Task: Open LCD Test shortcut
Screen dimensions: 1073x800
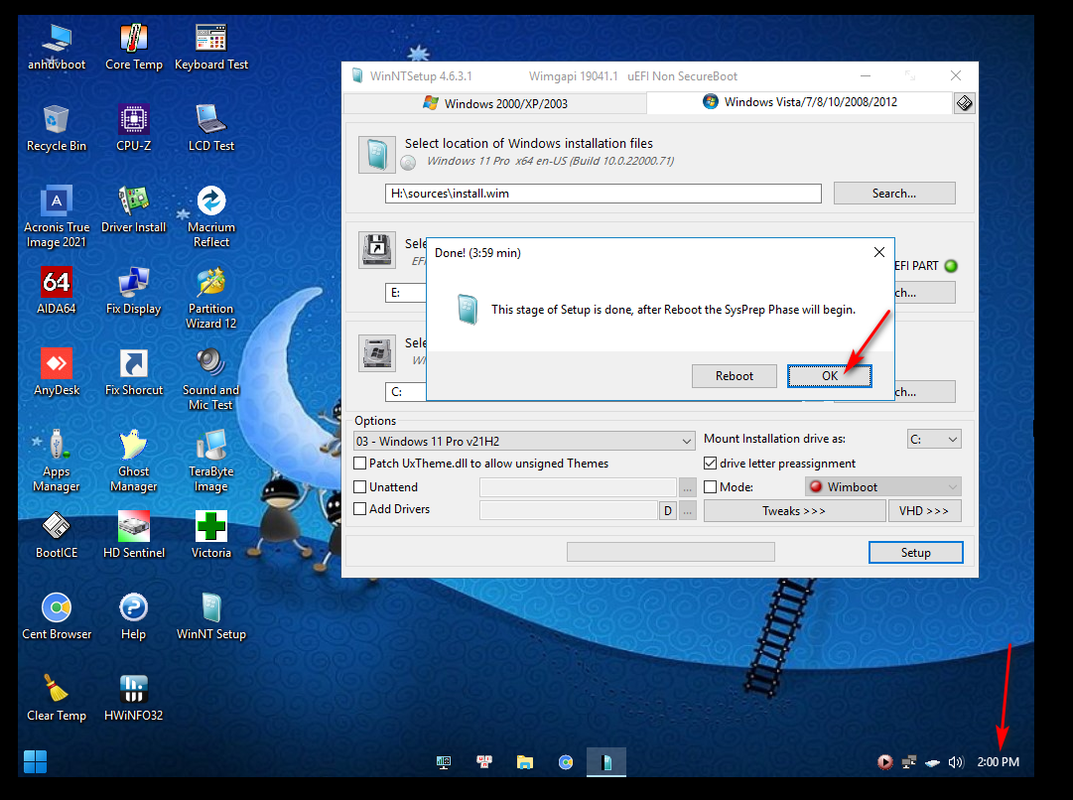Action: tap(211, 127)
